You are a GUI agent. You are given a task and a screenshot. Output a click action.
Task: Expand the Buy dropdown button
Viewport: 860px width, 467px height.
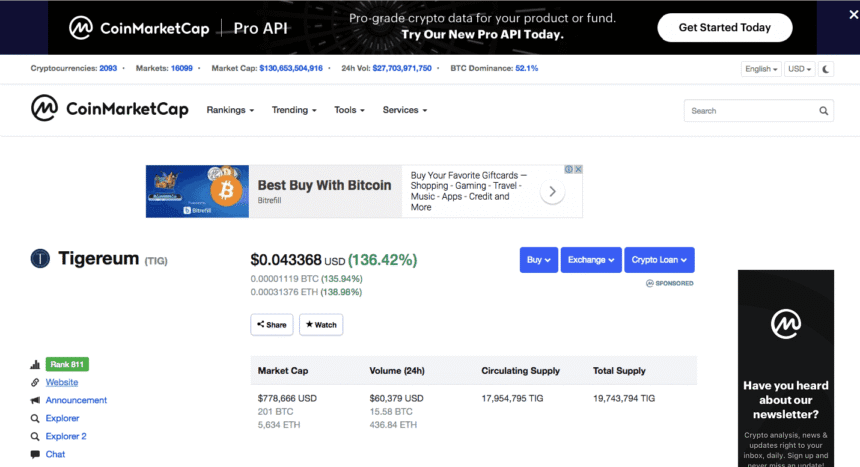pos(539,260)
